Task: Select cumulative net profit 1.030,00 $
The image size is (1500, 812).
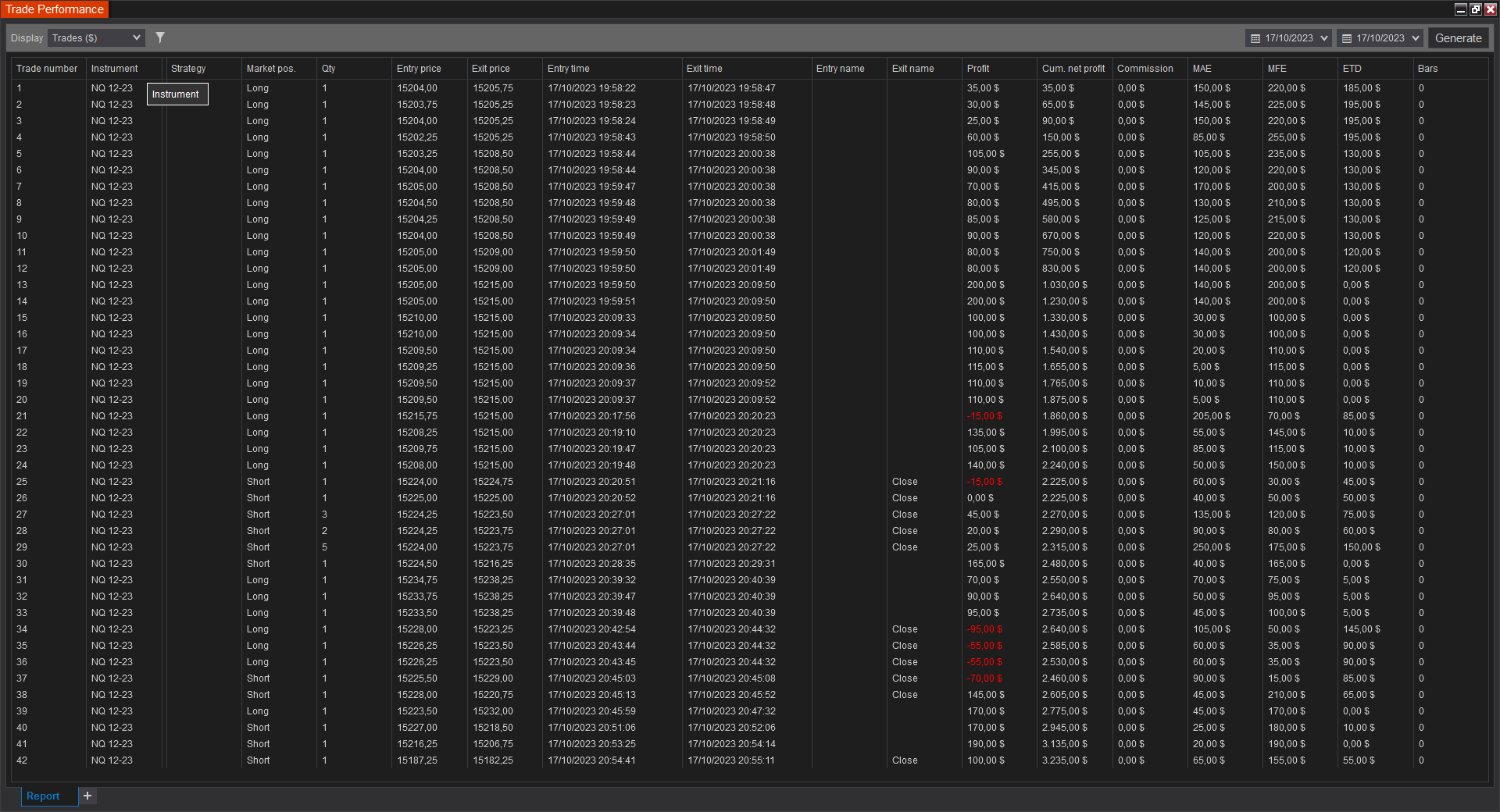Action: point(1065,285)
